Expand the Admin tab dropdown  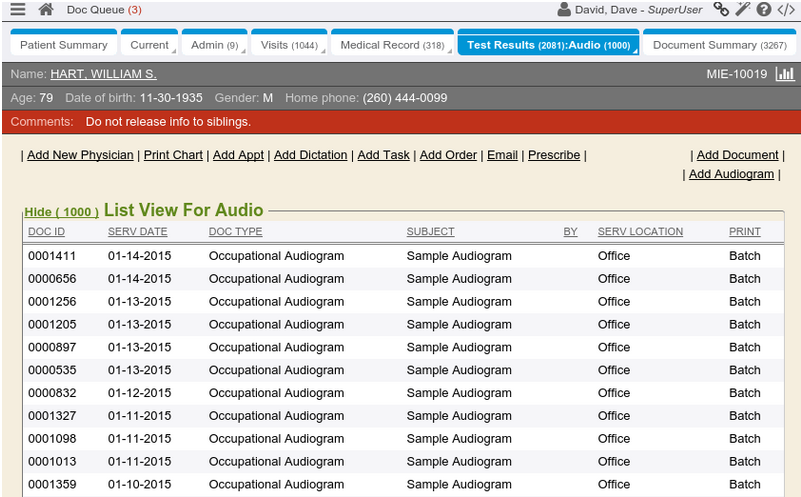[x=245, y=51]
